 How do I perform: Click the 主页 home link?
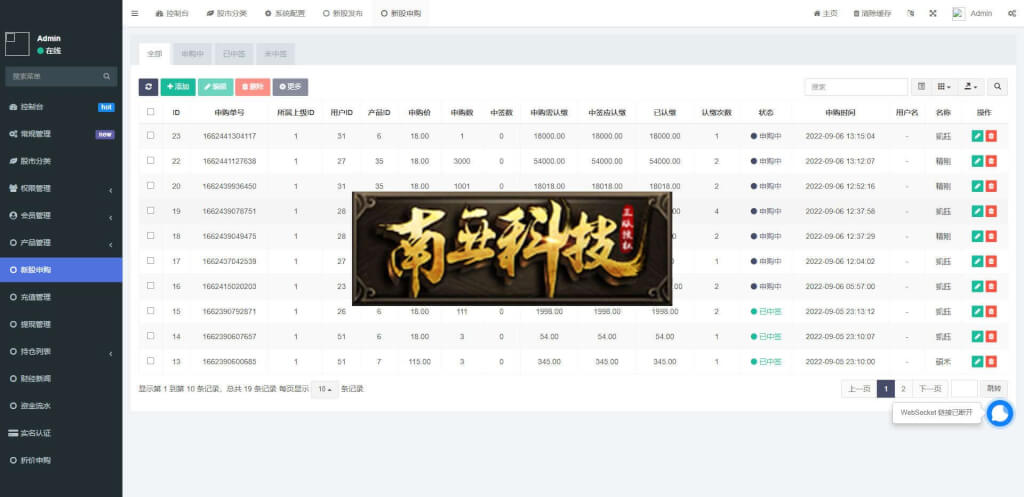[825, 13]
